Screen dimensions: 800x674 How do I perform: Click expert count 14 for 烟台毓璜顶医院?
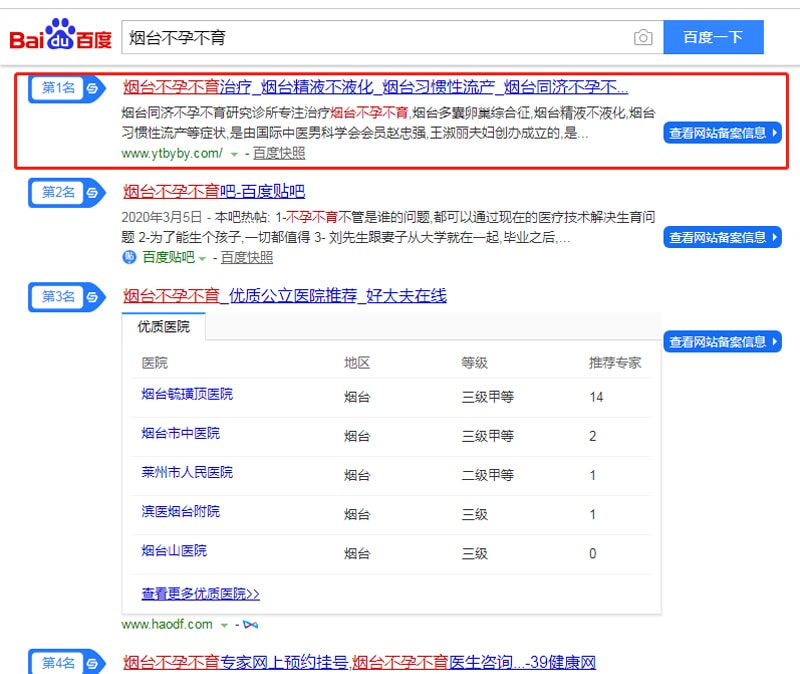[596, 397]
